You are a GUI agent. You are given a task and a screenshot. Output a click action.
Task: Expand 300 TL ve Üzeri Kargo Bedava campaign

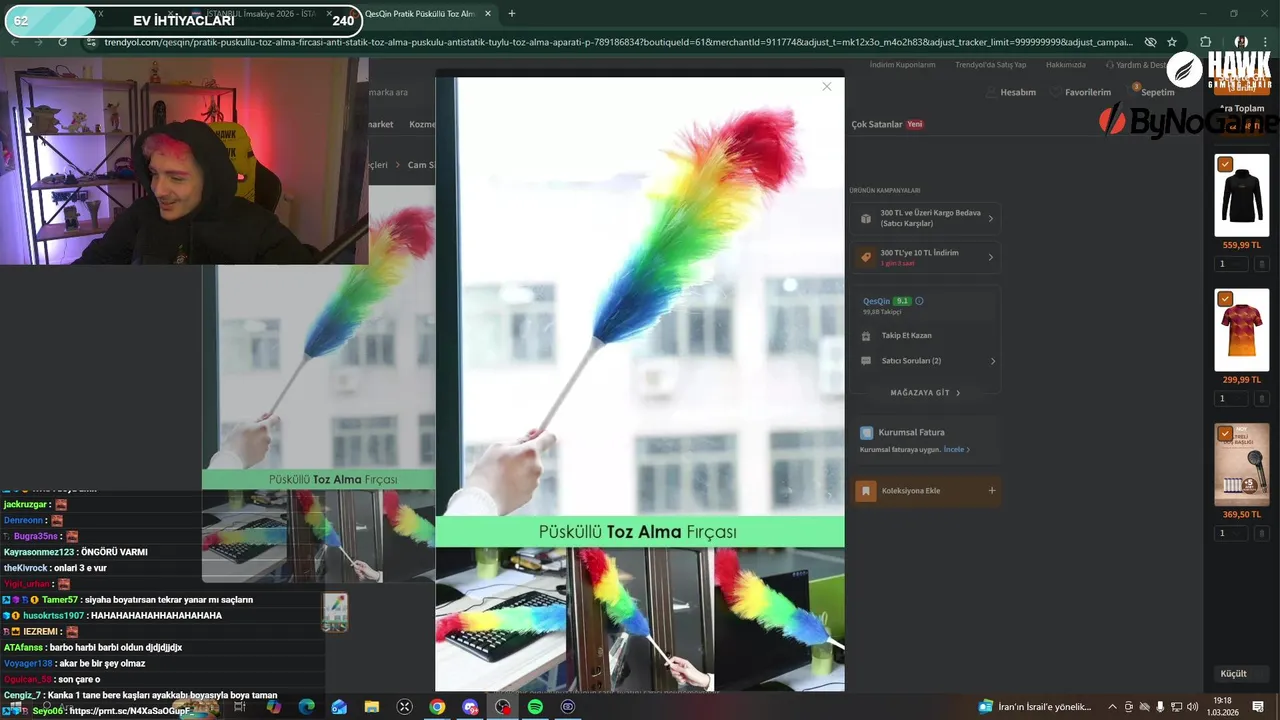pyautogui.click(x=927, y=218)
